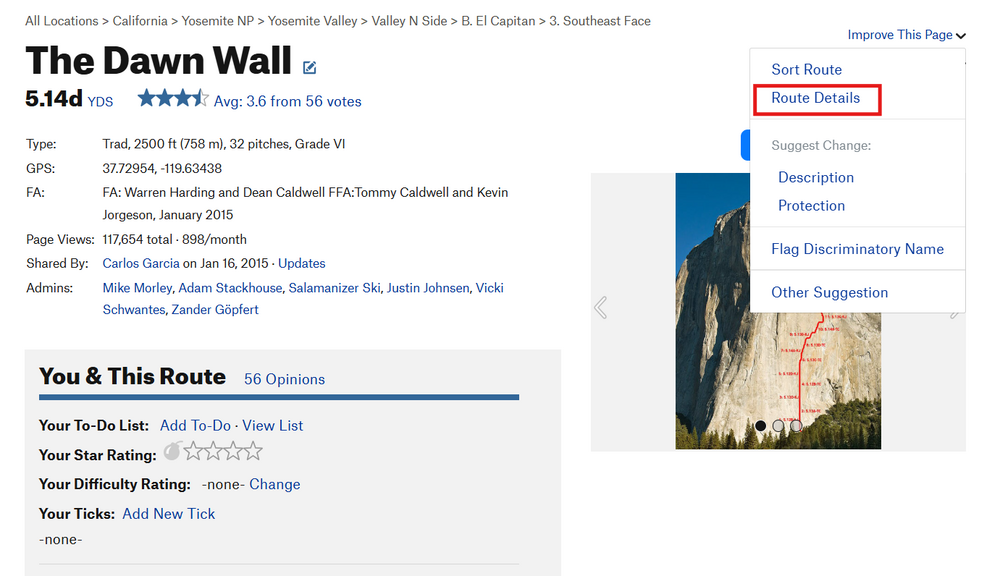
Task: Collapse the Improve This Page dropdown
Action: [907, 35]
